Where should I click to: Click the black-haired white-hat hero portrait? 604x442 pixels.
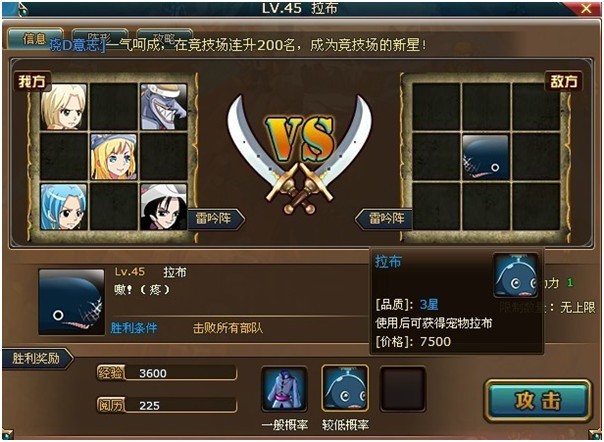tap(164, 207)
